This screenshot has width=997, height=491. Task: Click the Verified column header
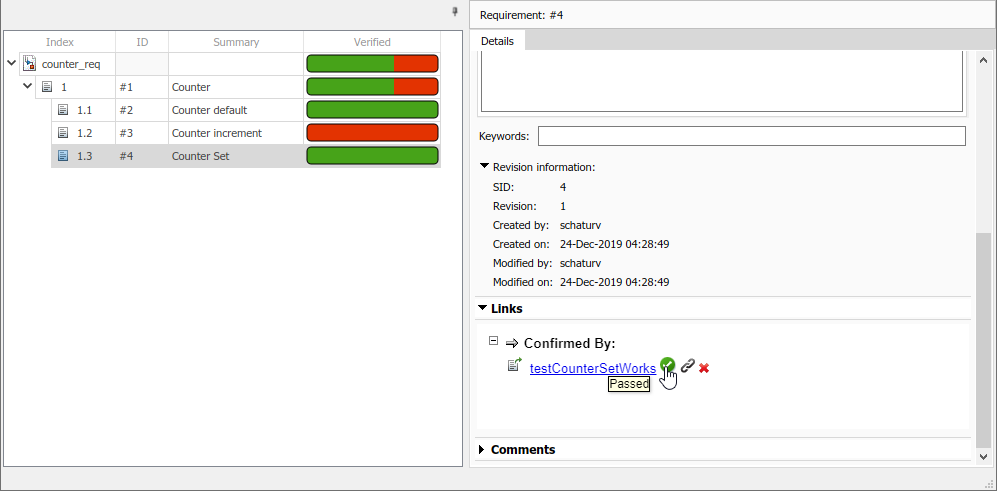[x=372, y=42]
